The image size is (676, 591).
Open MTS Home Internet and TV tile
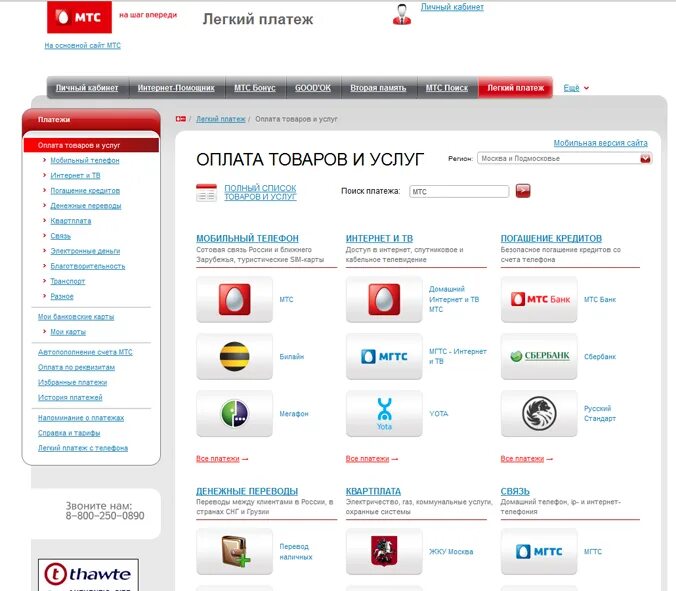(384, 299)
